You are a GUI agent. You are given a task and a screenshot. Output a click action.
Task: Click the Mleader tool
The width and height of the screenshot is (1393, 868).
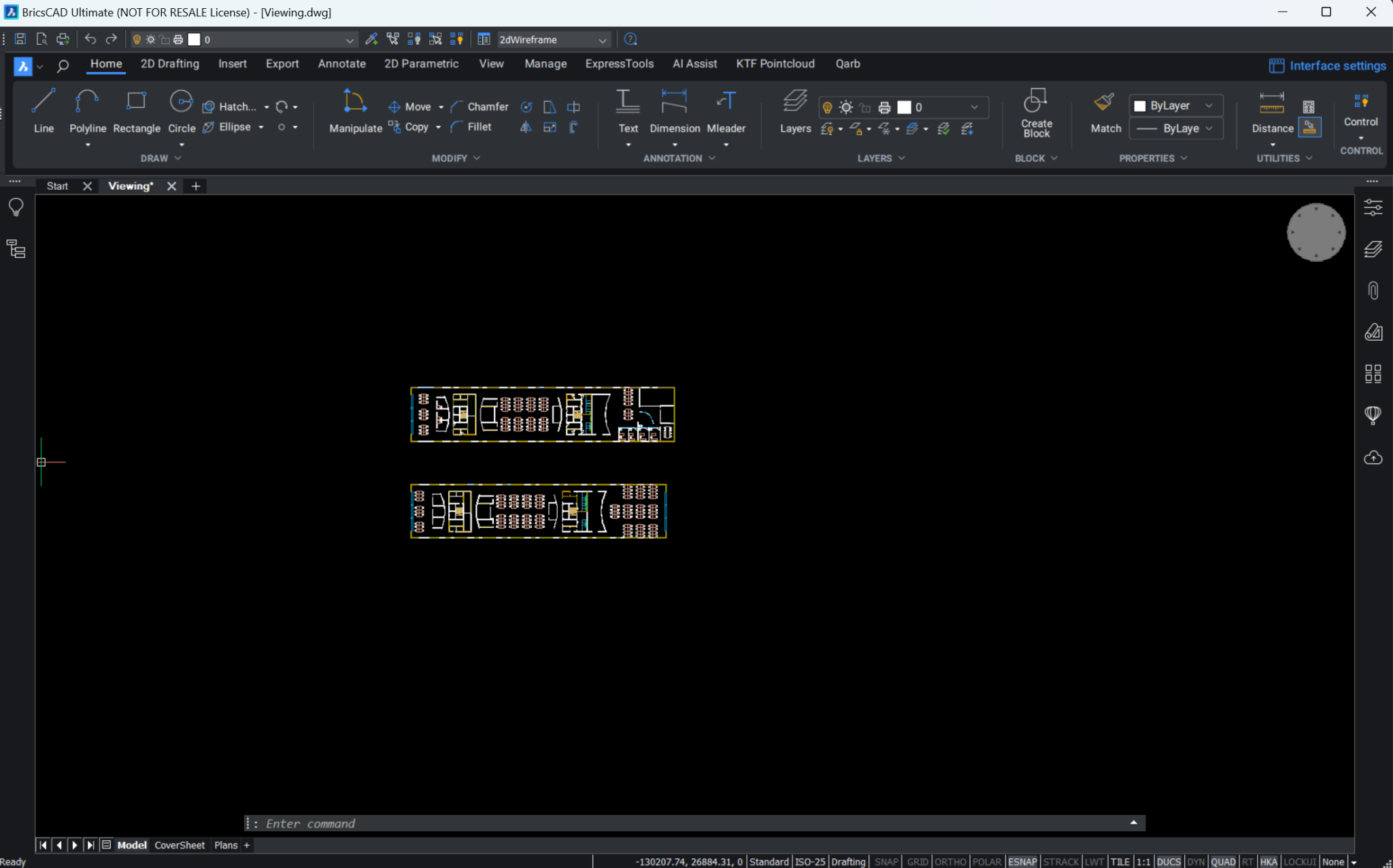tap(726, 111)
